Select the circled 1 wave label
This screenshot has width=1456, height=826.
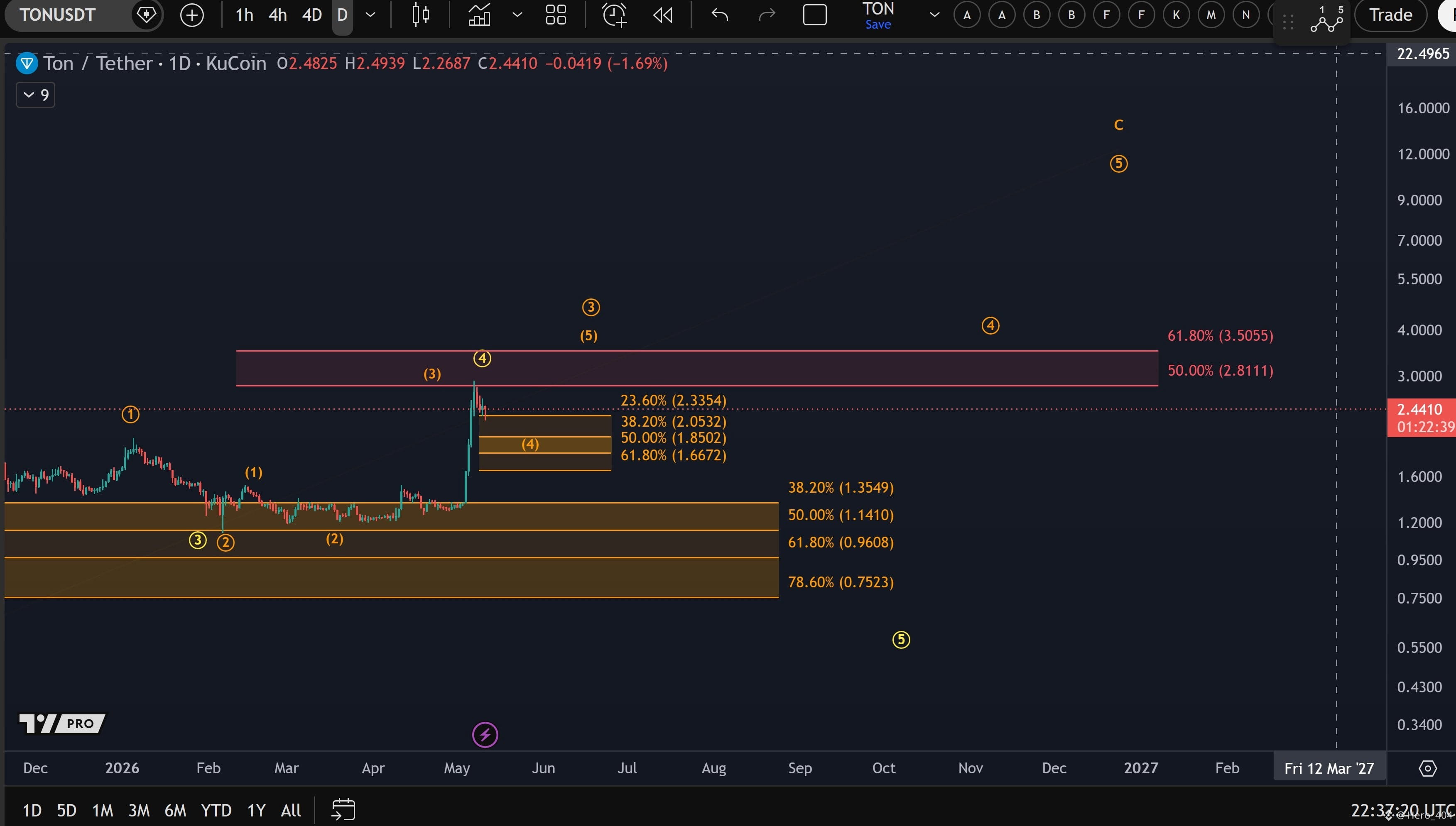click(x=130, y=415)
